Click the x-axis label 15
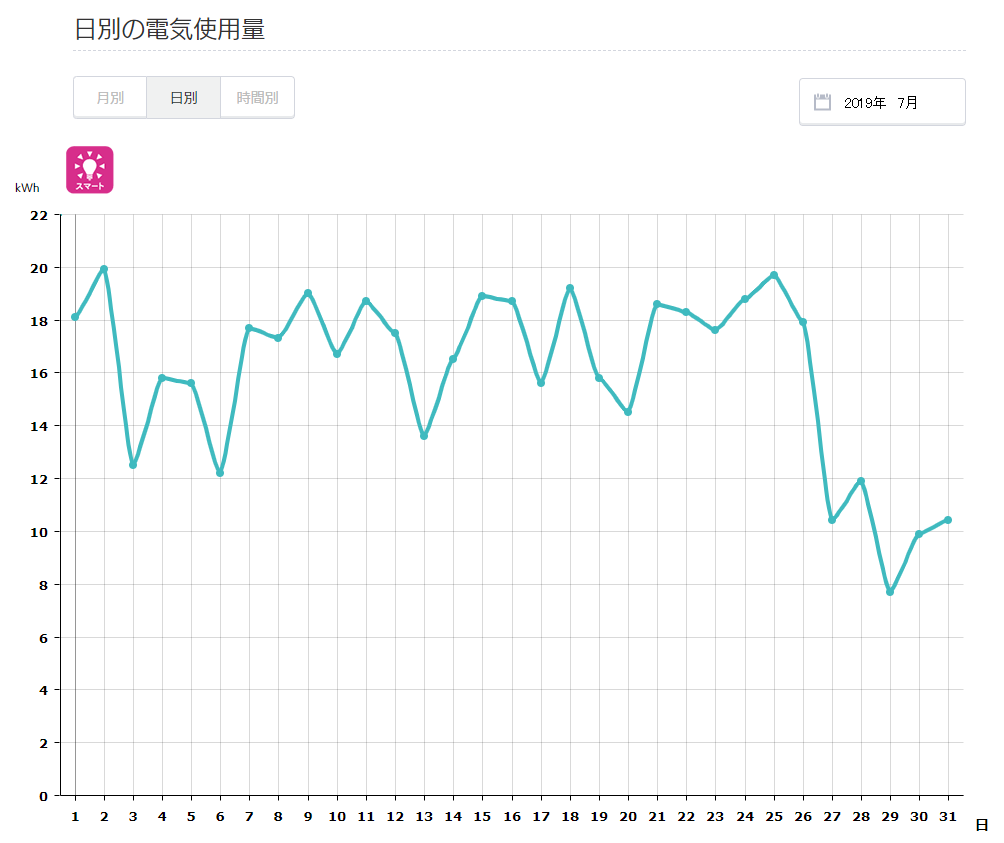Screen dimensions: 1004x843 click(x=482, y=816)
